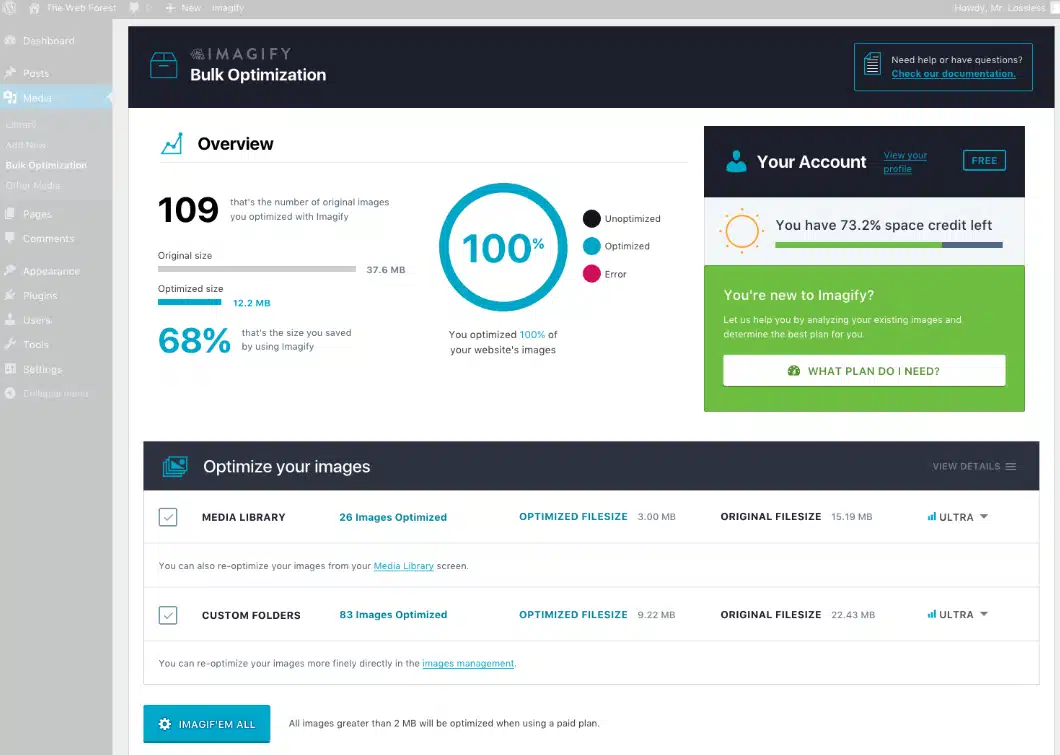Open the Tools menu item

(36, 345)
